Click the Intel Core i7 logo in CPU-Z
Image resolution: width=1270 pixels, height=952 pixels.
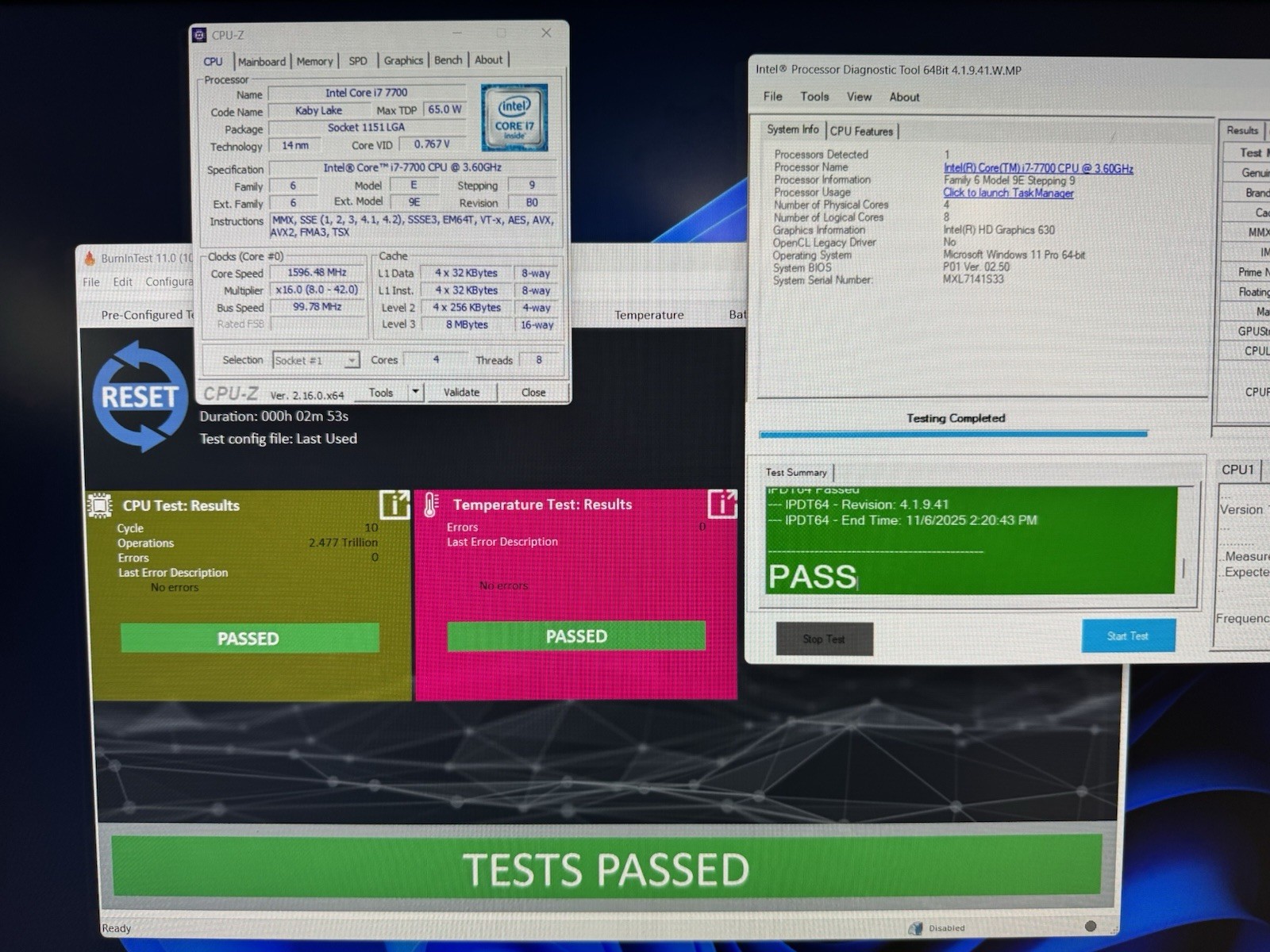click(x=514, y=117)
